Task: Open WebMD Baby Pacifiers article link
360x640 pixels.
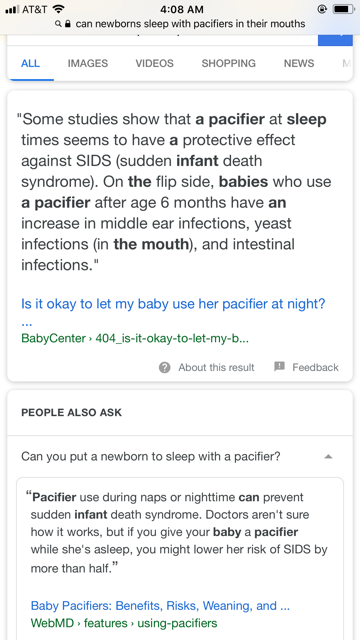Action: (160, 605)
